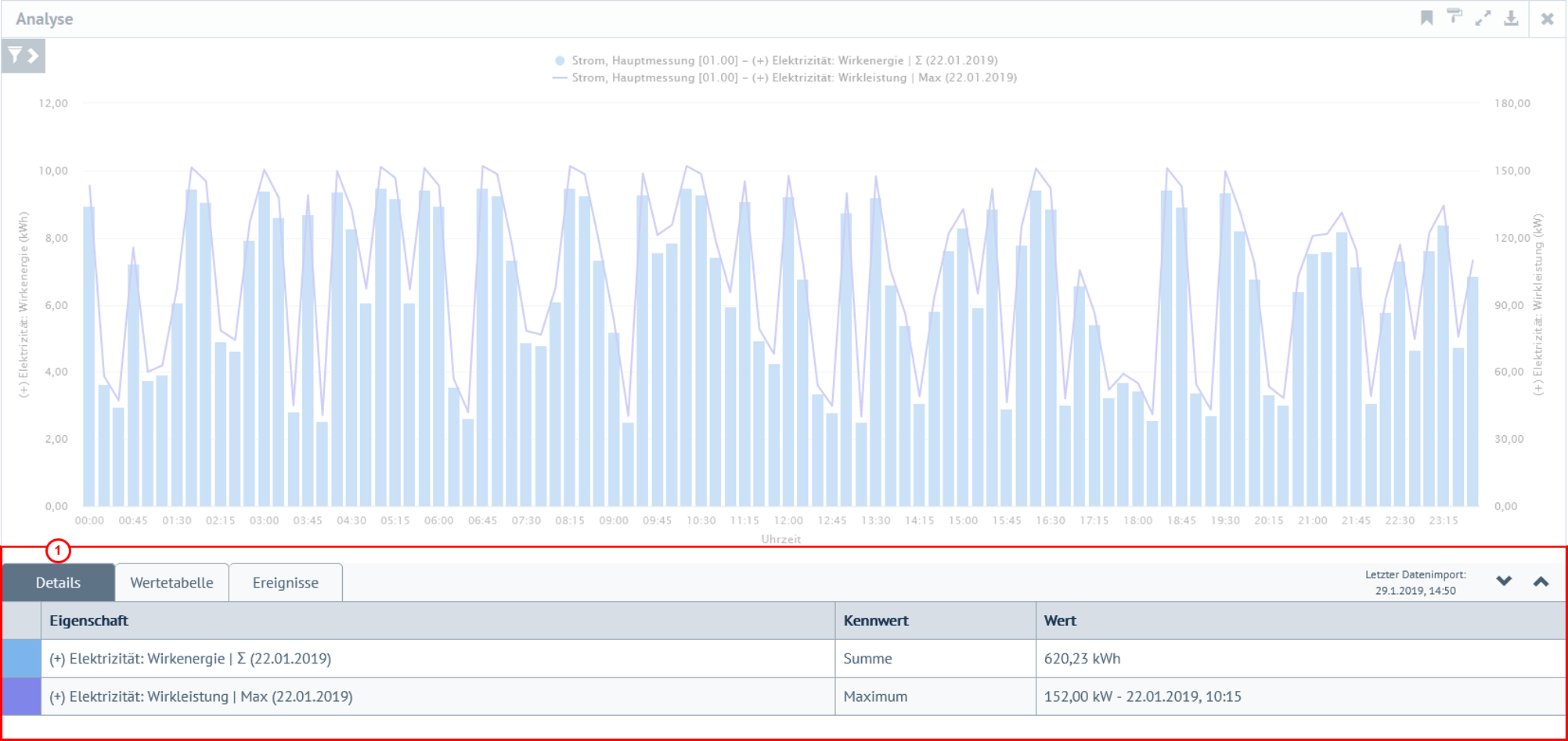Download the chart using the download icon
Viewport: 1568px width, 741px height.
tap(1511, 18)
